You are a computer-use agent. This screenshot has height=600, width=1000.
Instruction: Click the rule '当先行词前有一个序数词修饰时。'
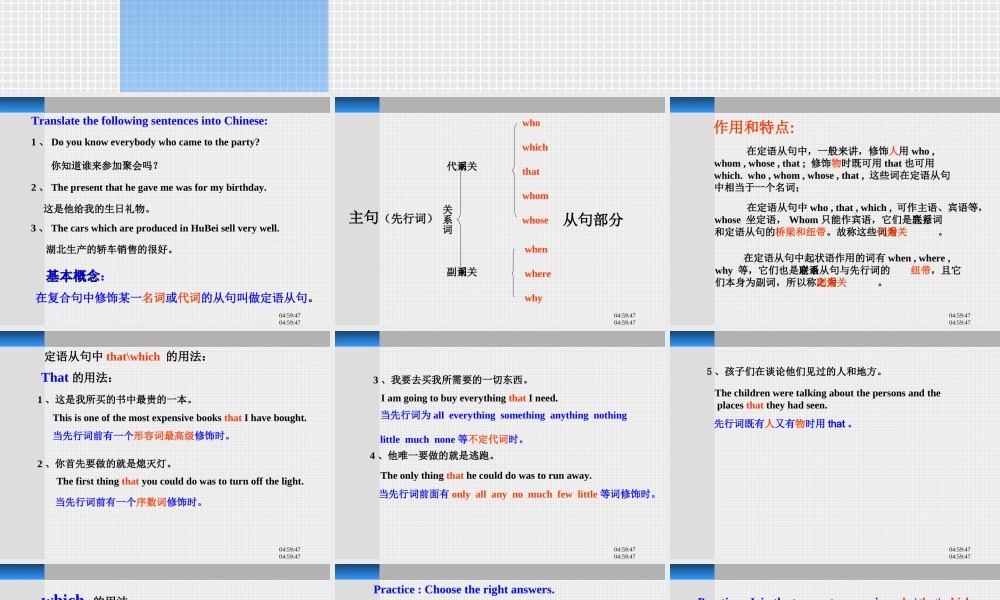pyautogui.click(x=129, y=502)
